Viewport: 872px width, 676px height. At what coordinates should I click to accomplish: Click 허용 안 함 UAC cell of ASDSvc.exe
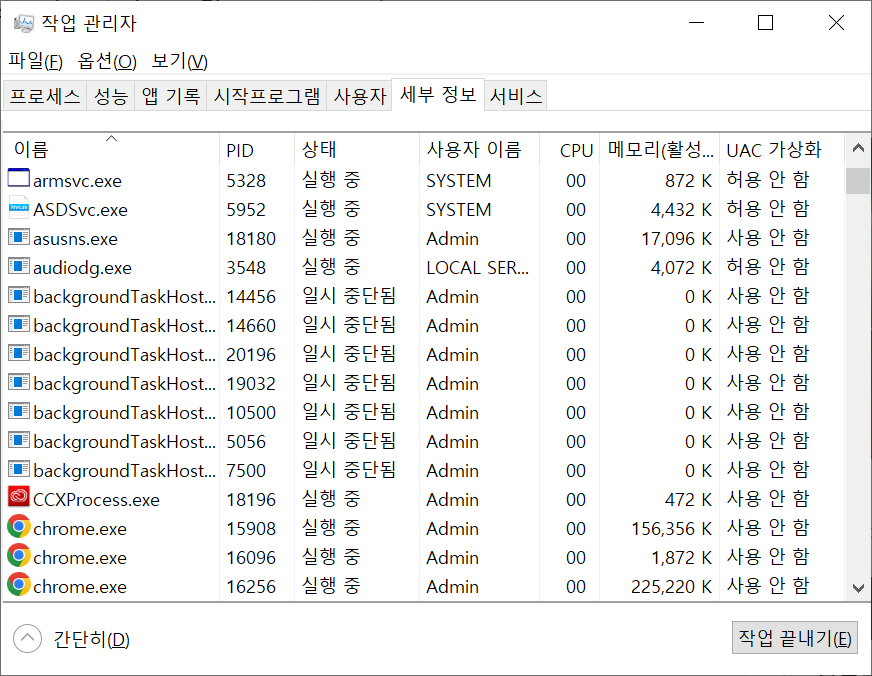768,209
